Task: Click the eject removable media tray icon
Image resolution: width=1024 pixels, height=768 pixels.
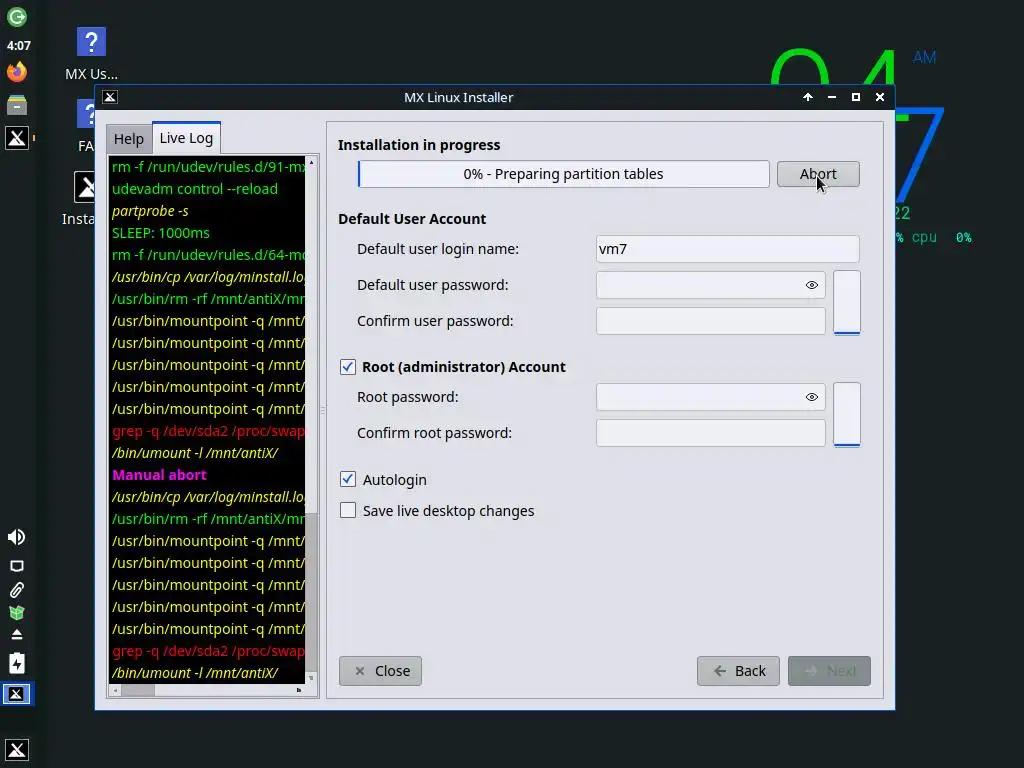Action: 16,635
